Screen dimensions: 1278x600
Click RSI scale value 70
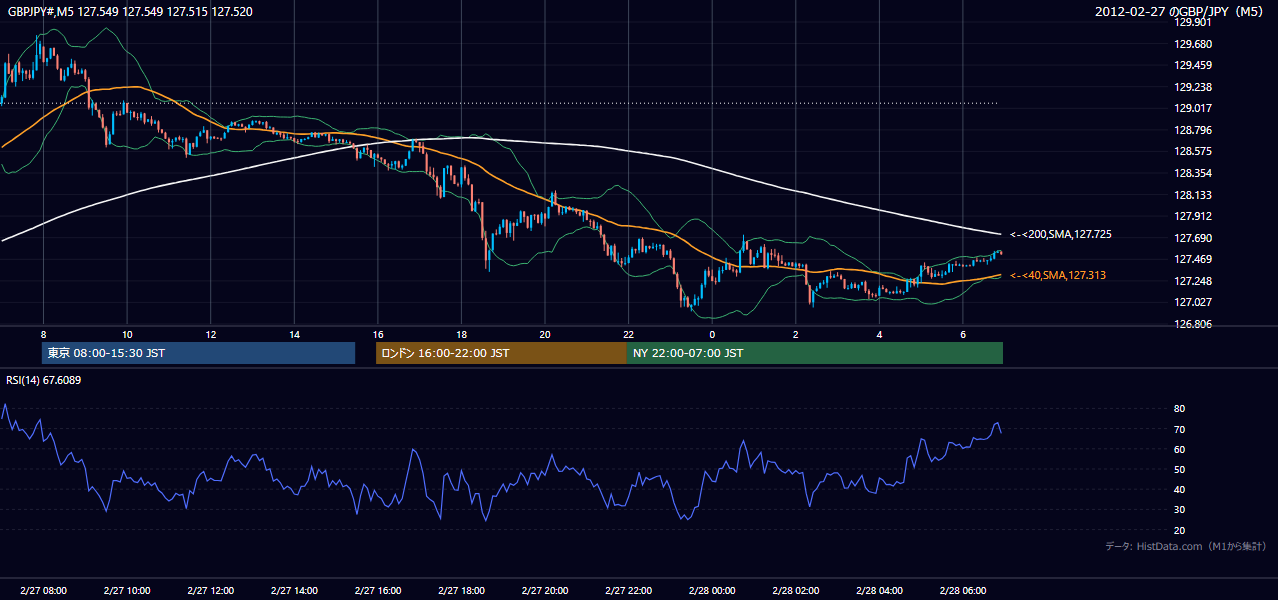(1180, 429)
